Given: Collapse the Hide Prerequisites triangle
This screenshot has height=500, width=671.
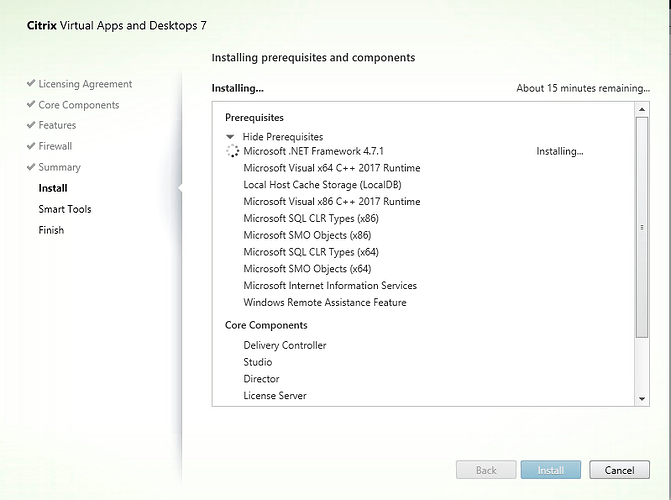Looking at the screenshot, I should pos(231,136).
